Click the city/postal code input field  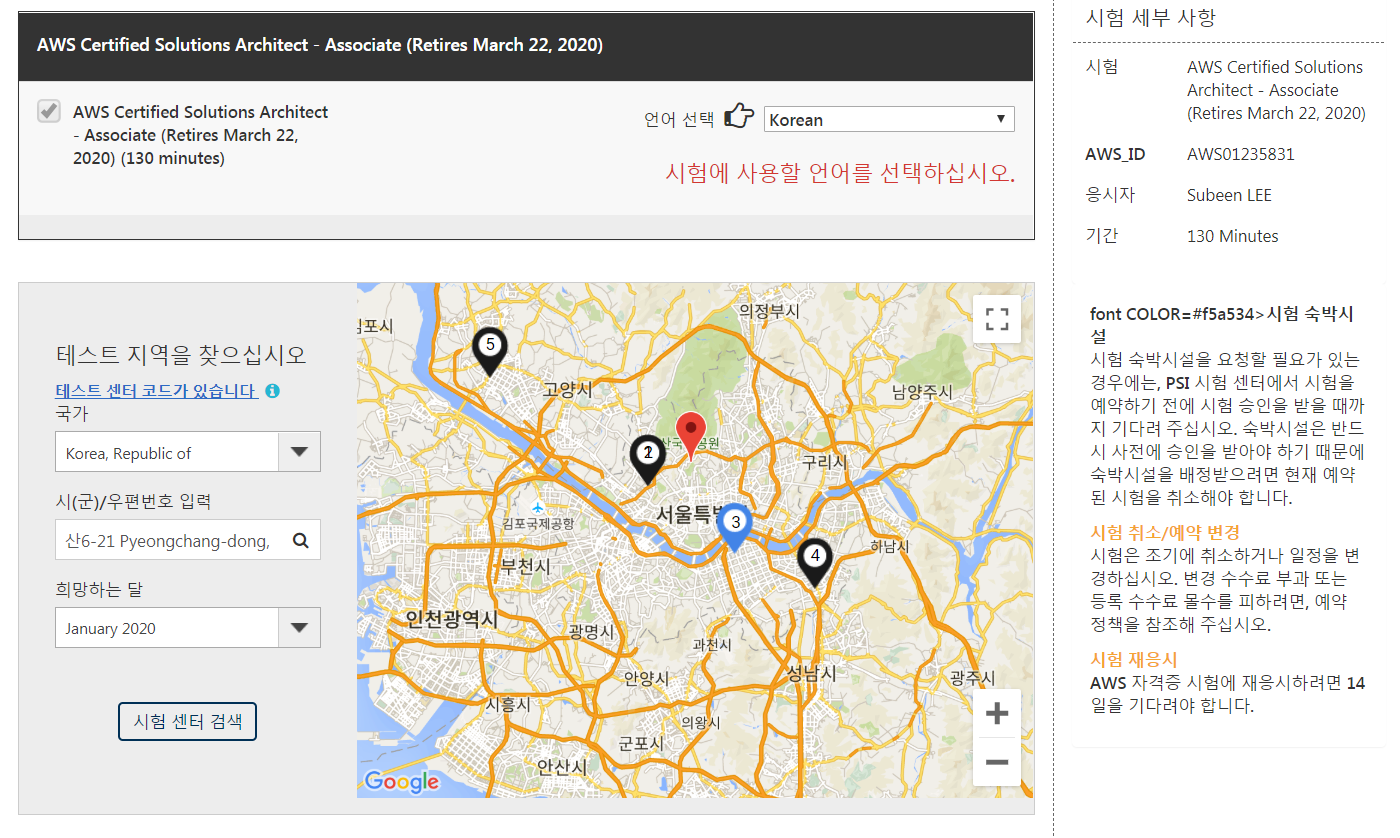[x=188, y=540]
